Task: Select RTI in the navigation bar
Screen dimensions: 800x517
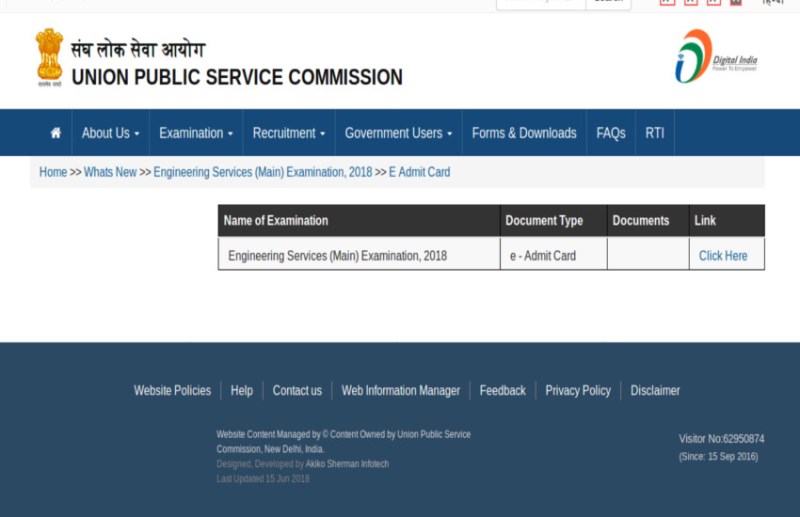Action: pyautogui.click(x=654, y=133)
